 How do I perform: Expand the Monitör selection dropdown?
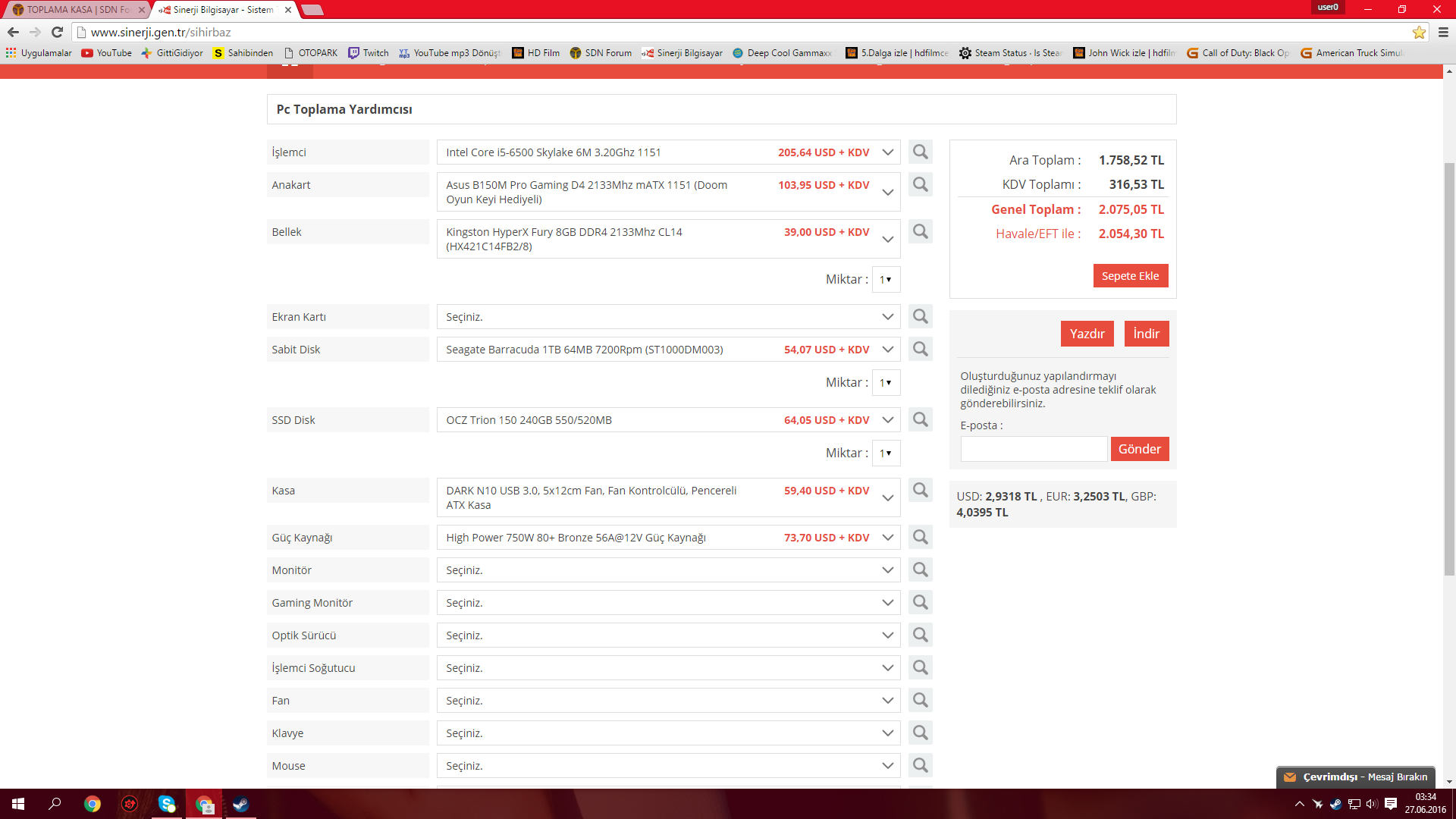click(667, 570)
